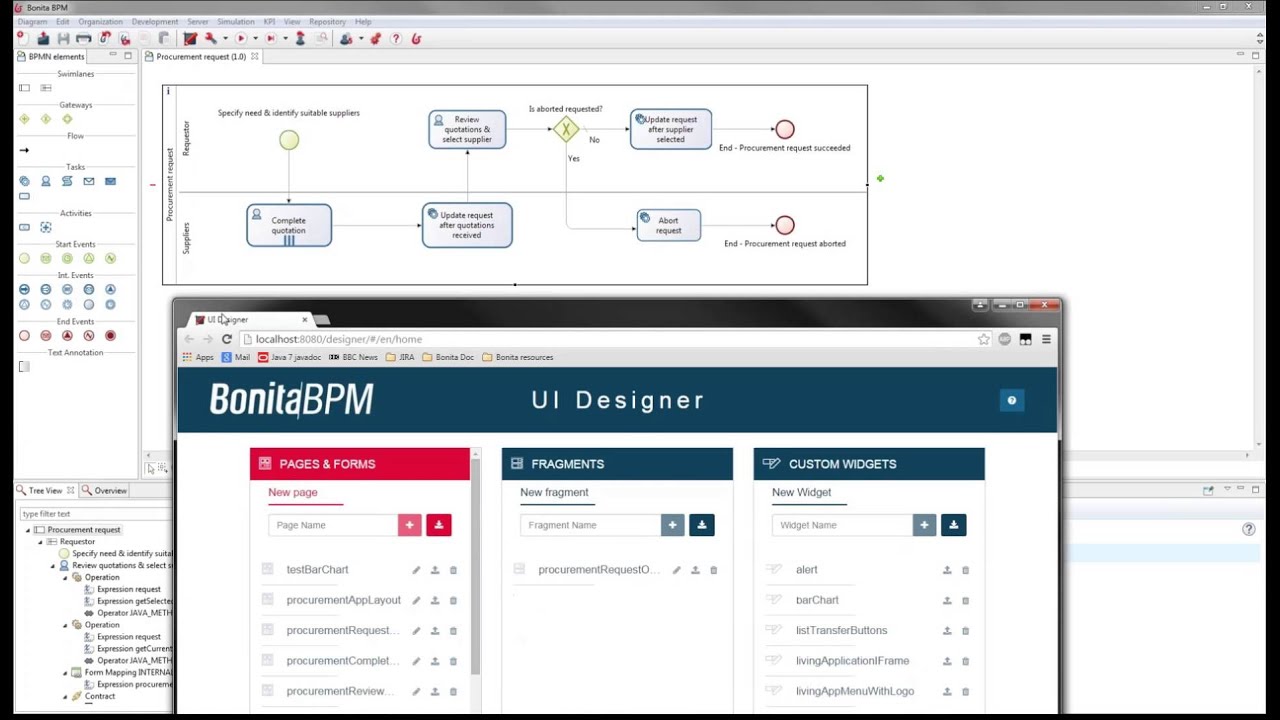The image size is (1280, 720).
Task: Select the Complete quotation task in diagram
Action: tap(288, 225)
